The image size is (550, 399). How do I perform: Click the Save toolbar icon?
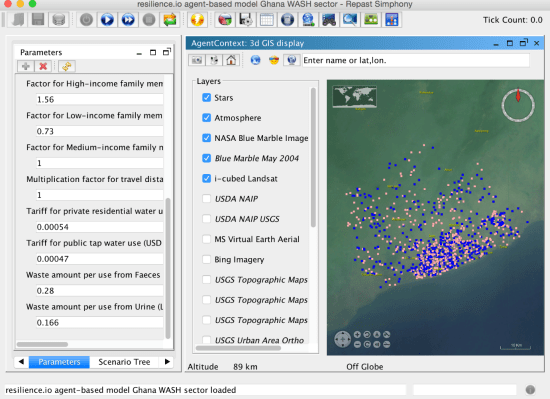pyautogui.click(x=38, y=20)
